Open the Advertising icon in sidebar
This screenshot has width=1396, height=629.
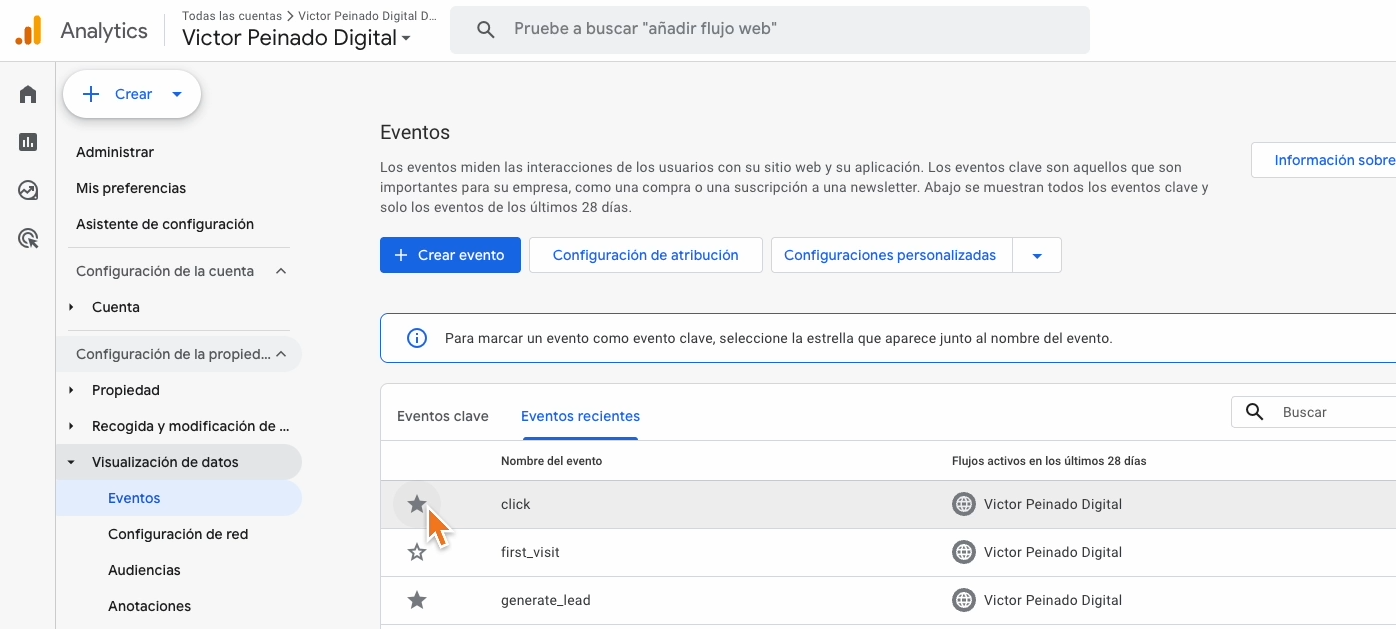(28, 238)
